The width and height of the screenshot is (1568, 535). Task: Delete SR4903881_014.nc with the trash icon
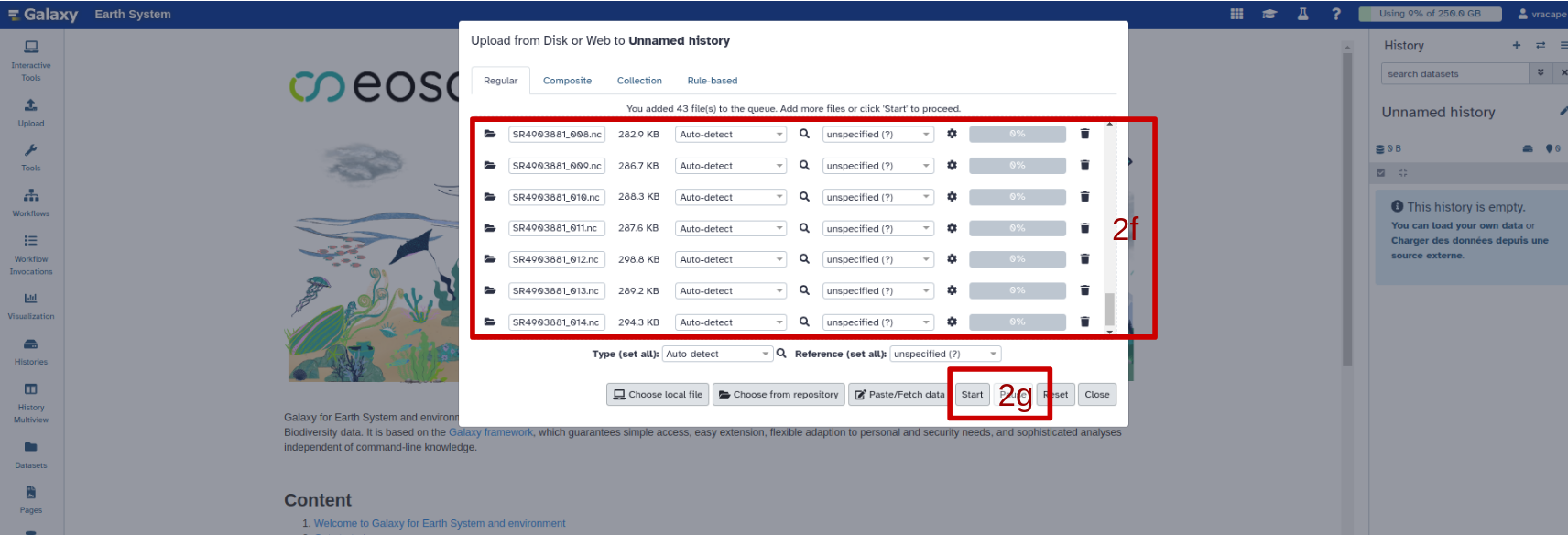[x=1084, y=322]
